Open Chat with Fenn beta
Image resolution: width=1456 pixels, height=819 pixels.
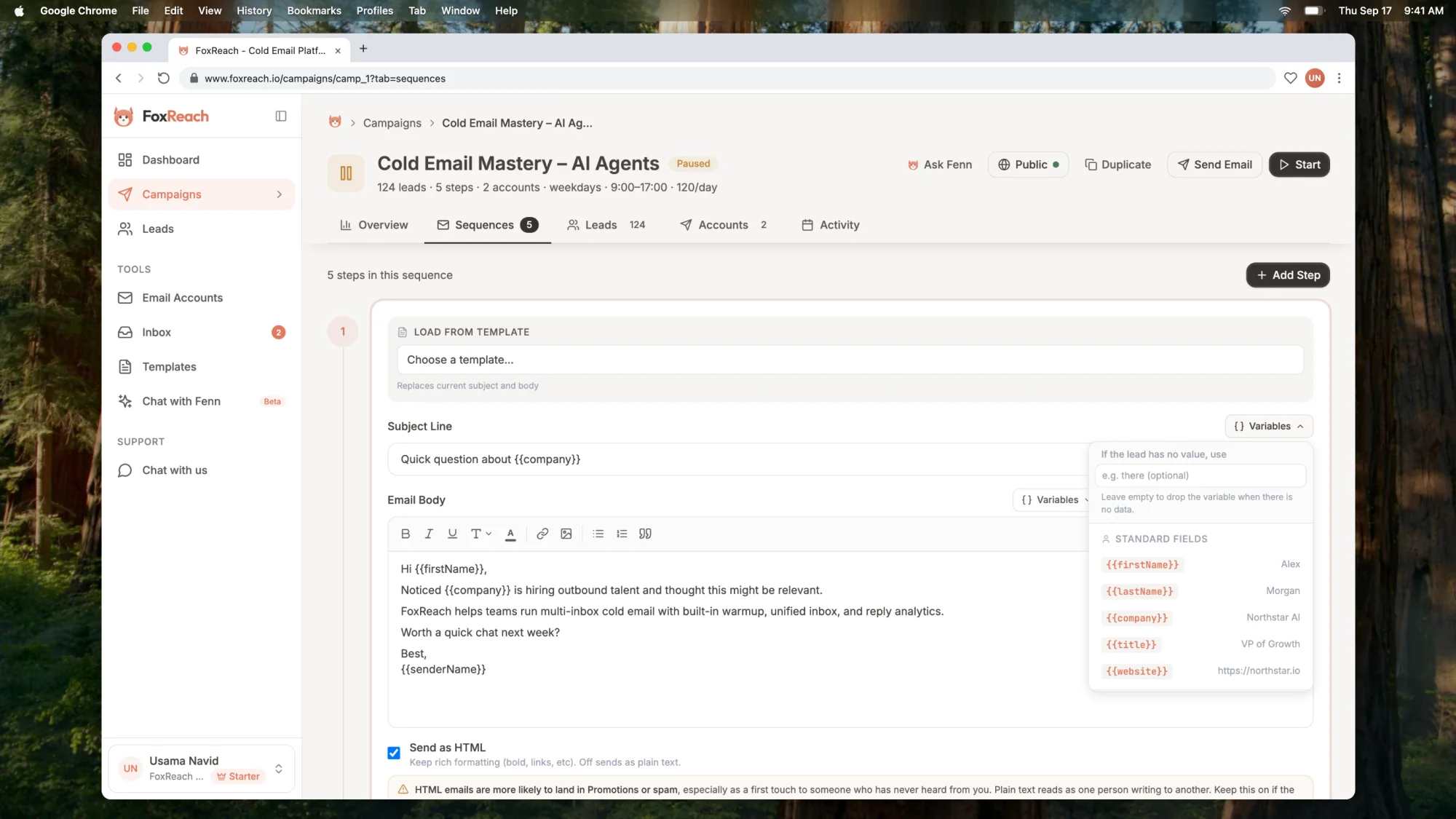[x=201, y=401]
